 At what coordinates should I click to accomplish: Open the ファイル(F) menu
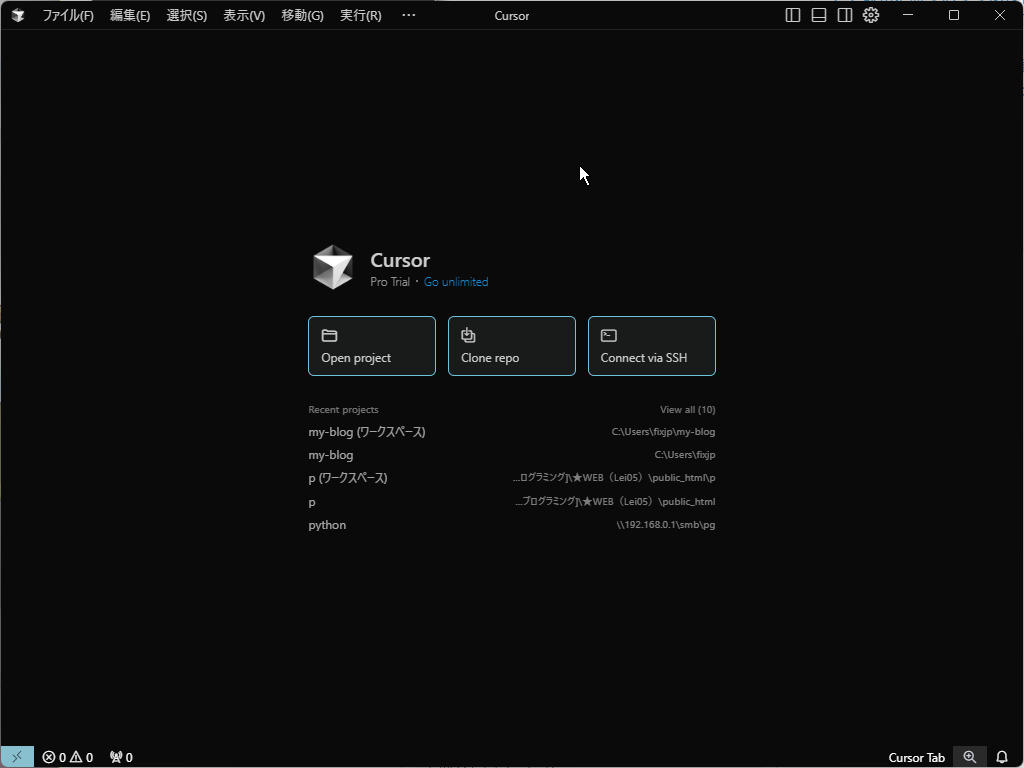(x=68, y=15)
